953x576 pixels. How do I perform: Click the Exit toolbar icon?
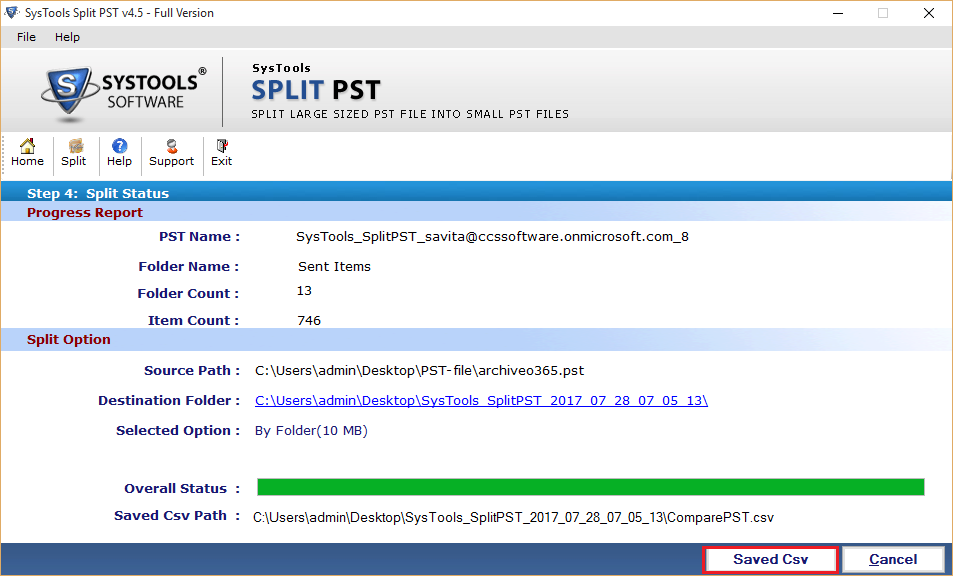tap(221, 153)
